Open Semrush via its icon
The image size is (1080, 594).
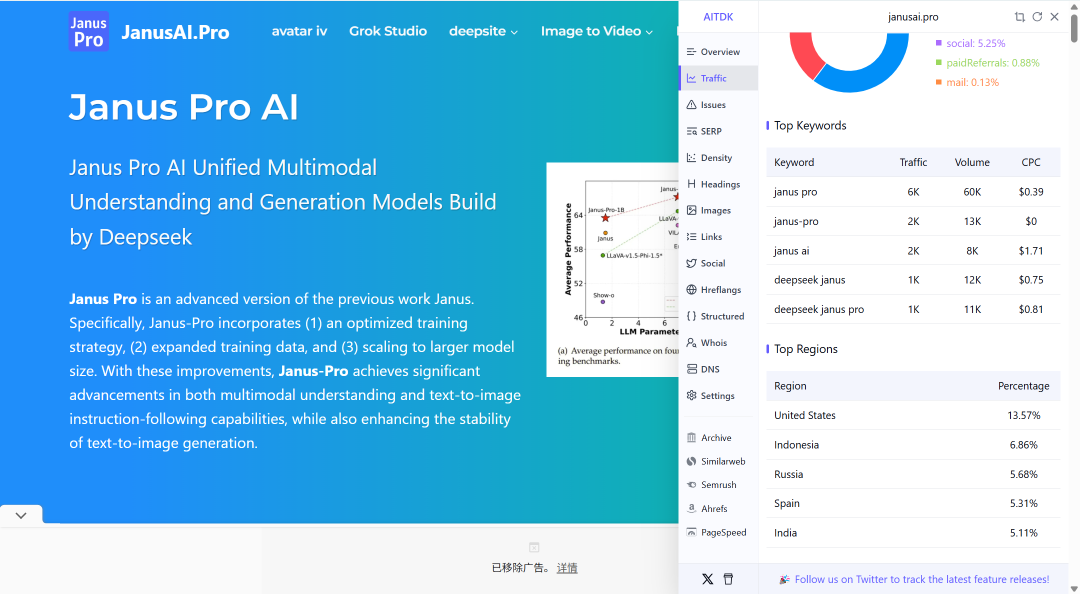click(692, 484)
